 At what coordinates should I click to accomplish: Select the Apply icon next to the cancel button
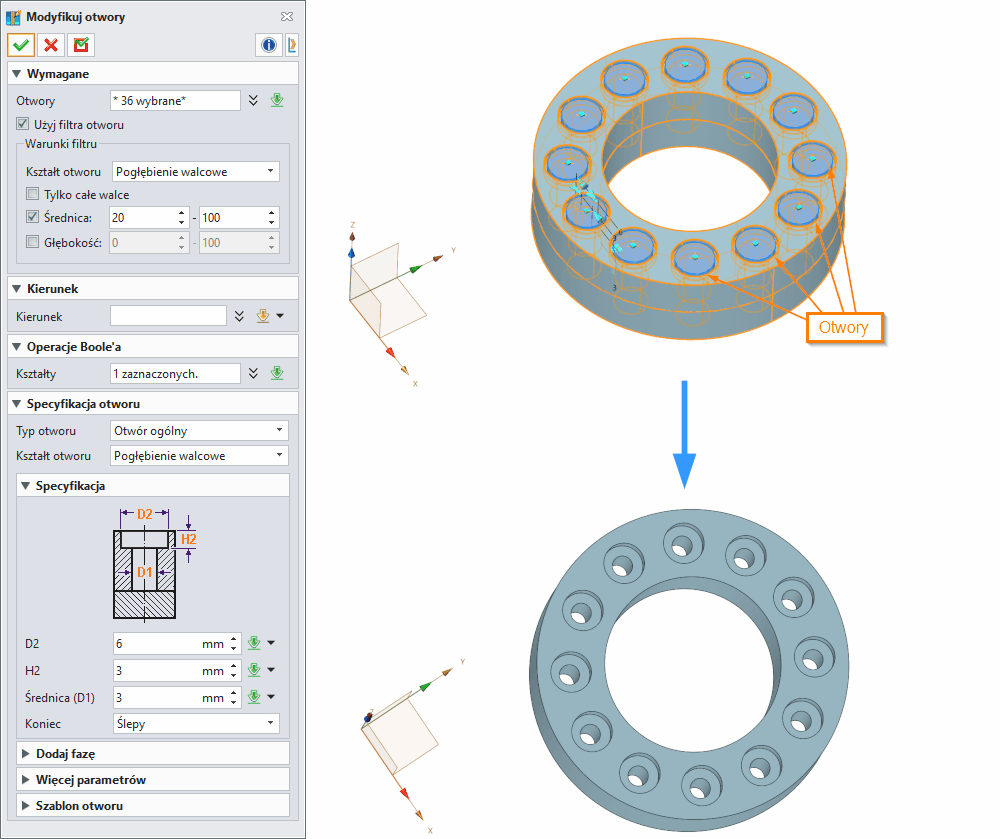click(x=79, y=45)
